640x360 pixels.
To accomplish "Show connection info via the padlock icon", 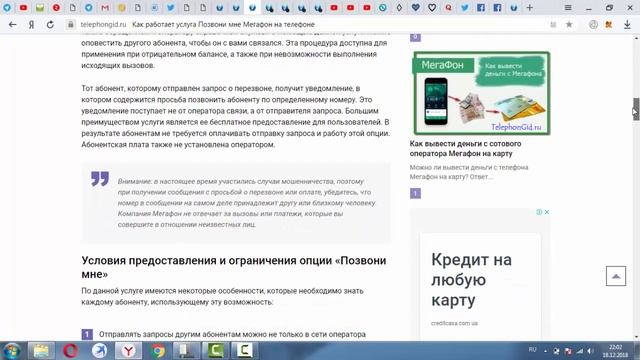I will [x=71, y=24].
